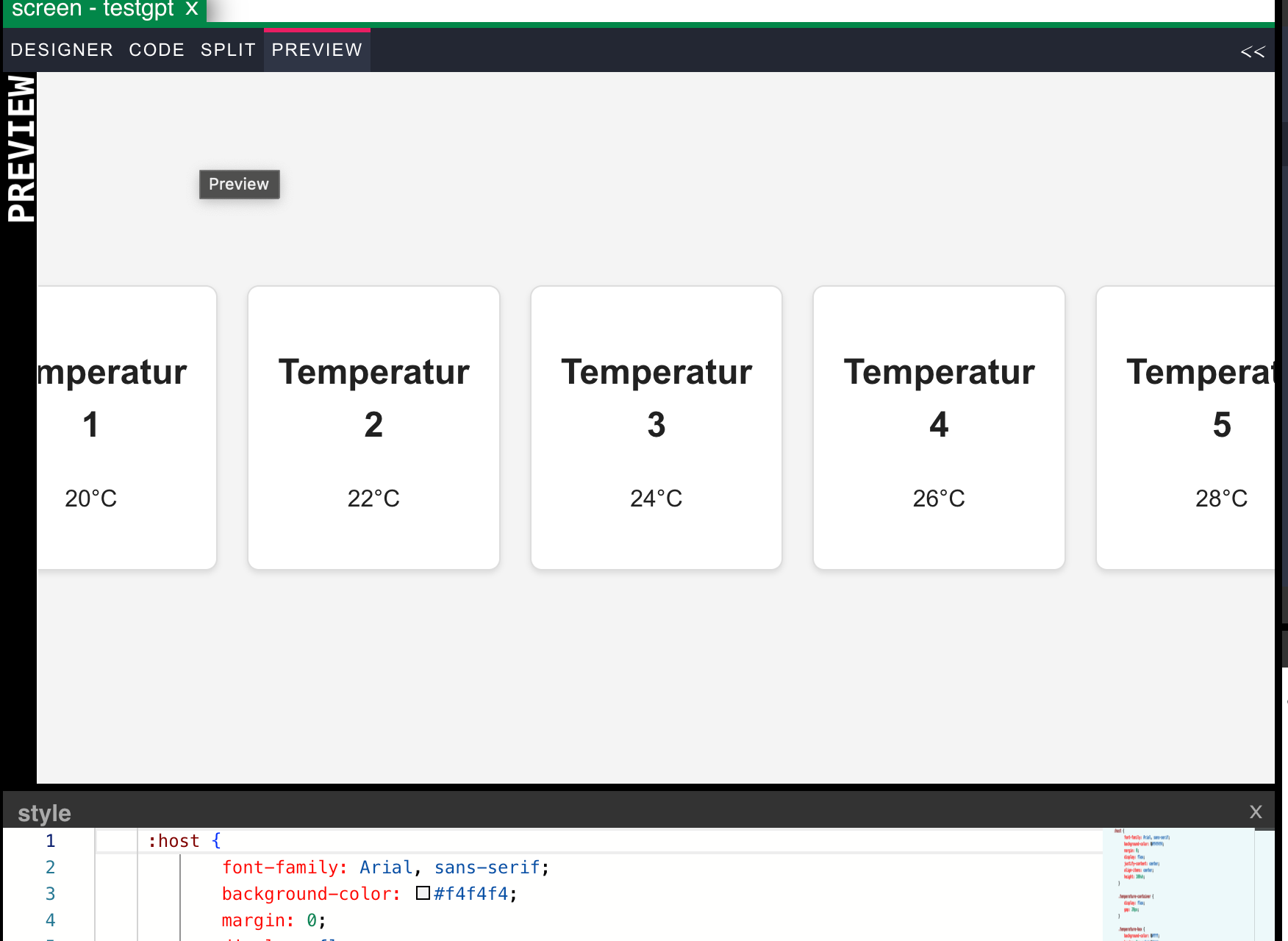The height and width of the screenshot is (941, 1288).
Task: Switch to SPLIT view
Action: click(228, 50)
